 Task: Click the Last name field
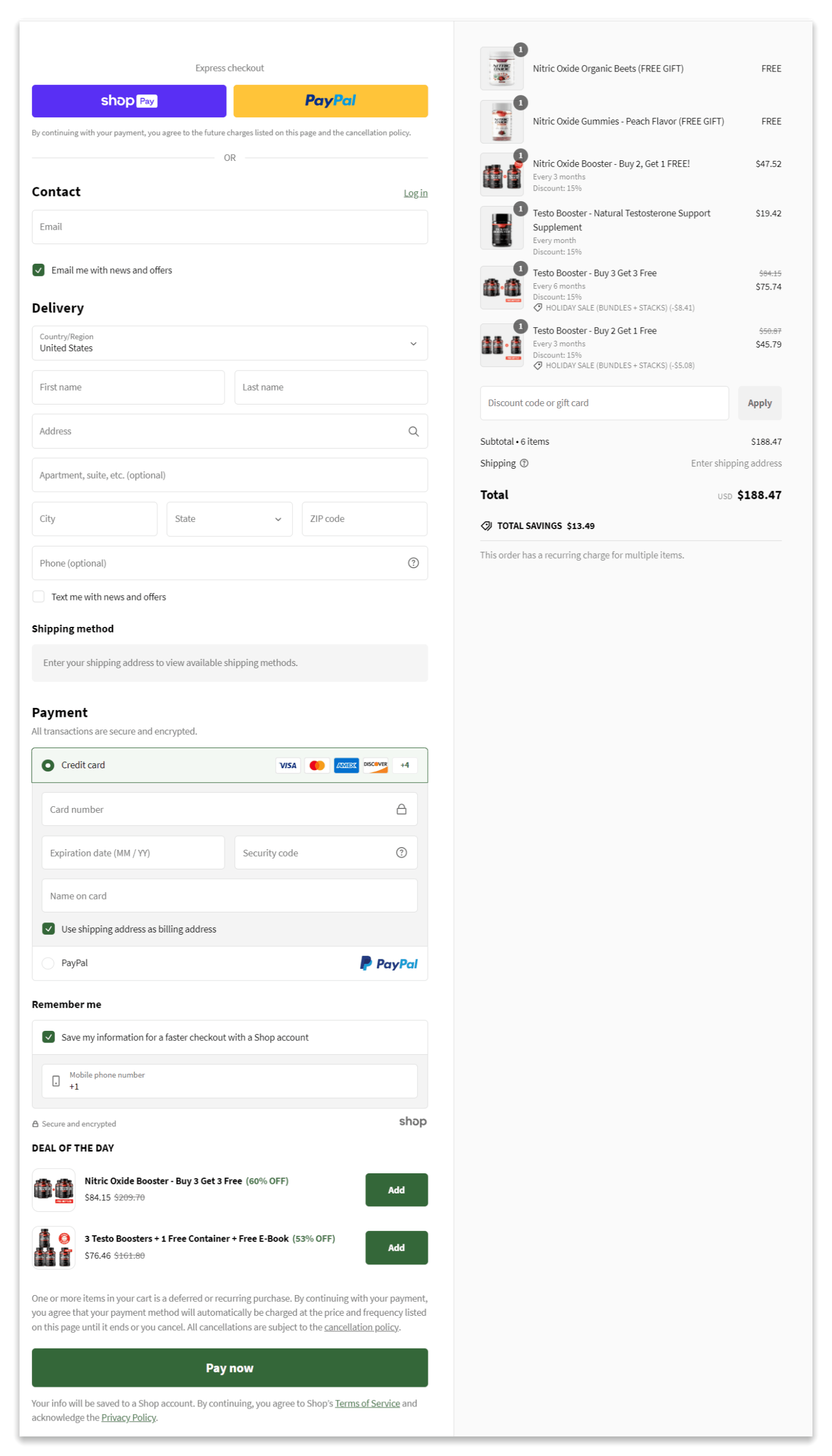[x=331, y=387]
